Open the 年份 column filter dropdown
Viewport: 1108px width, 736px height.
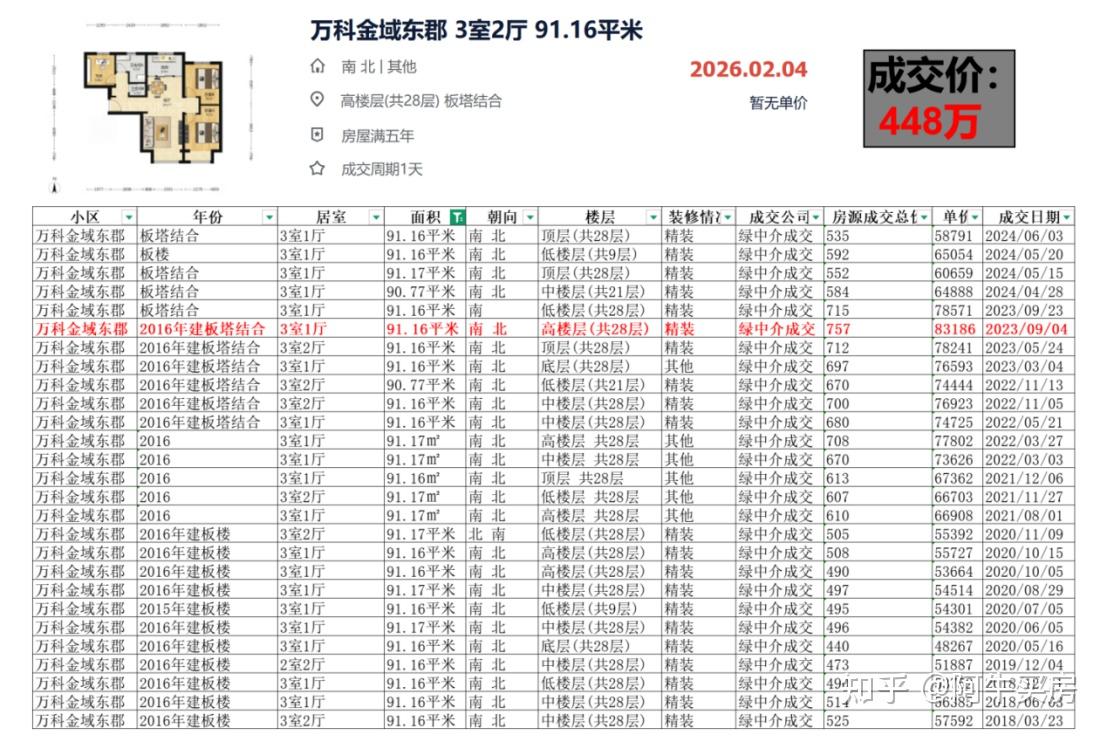(x=269, y=217)
